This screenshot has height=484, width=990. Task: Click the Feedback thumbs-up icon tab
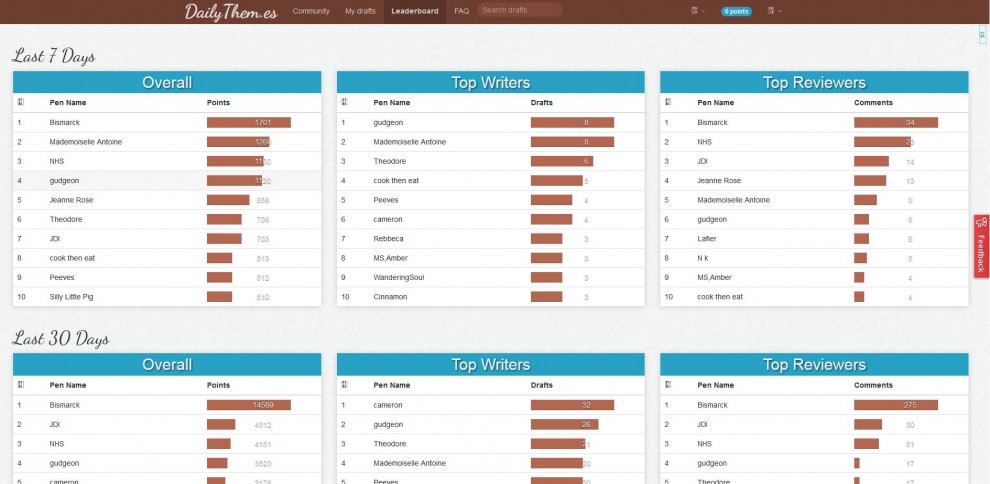(982, 246)
